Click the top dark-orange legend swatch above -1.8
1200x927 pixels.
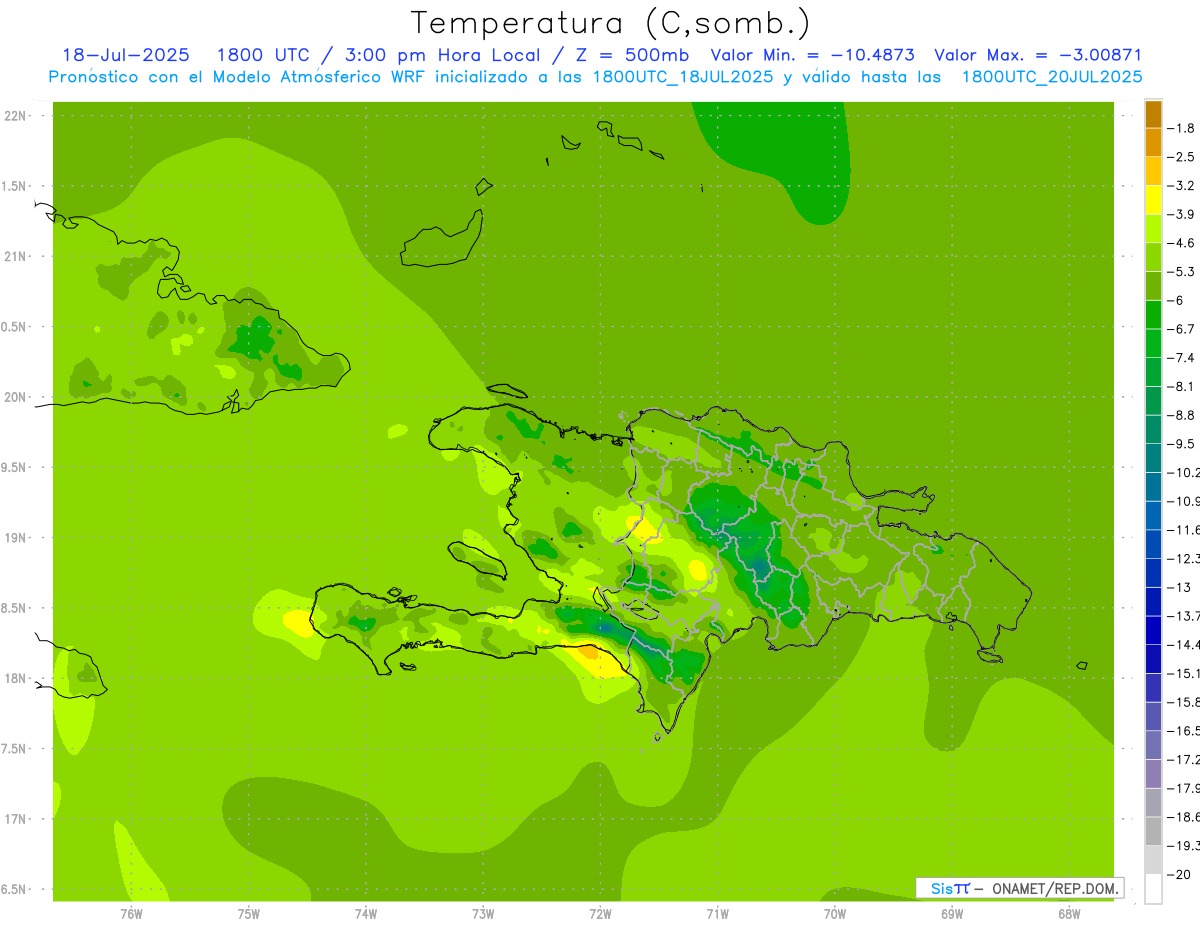pyautogui.click(x=1153, y=114)
